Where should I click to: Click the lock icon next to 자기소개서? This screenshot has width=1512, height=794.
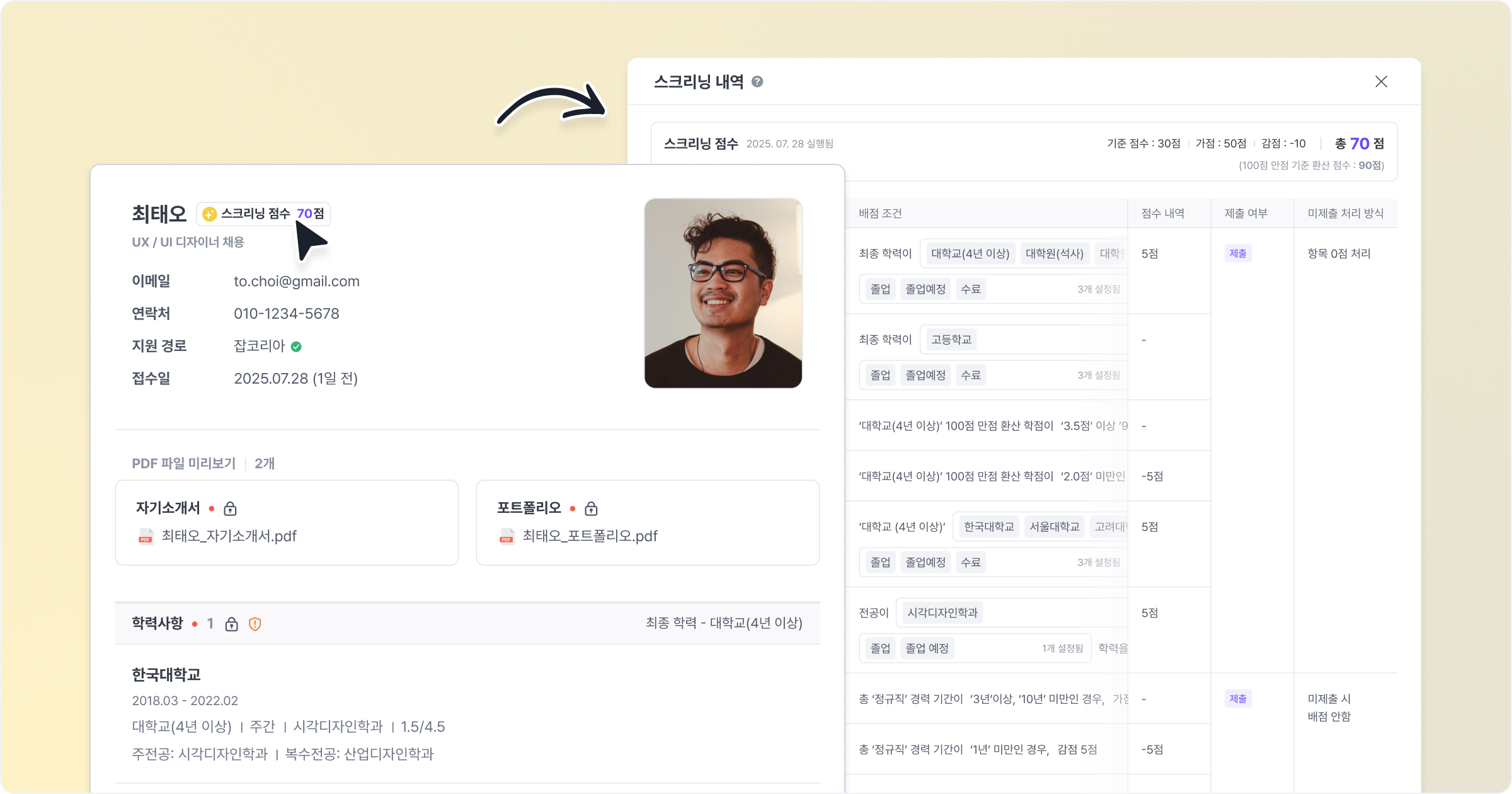[230, 509]
